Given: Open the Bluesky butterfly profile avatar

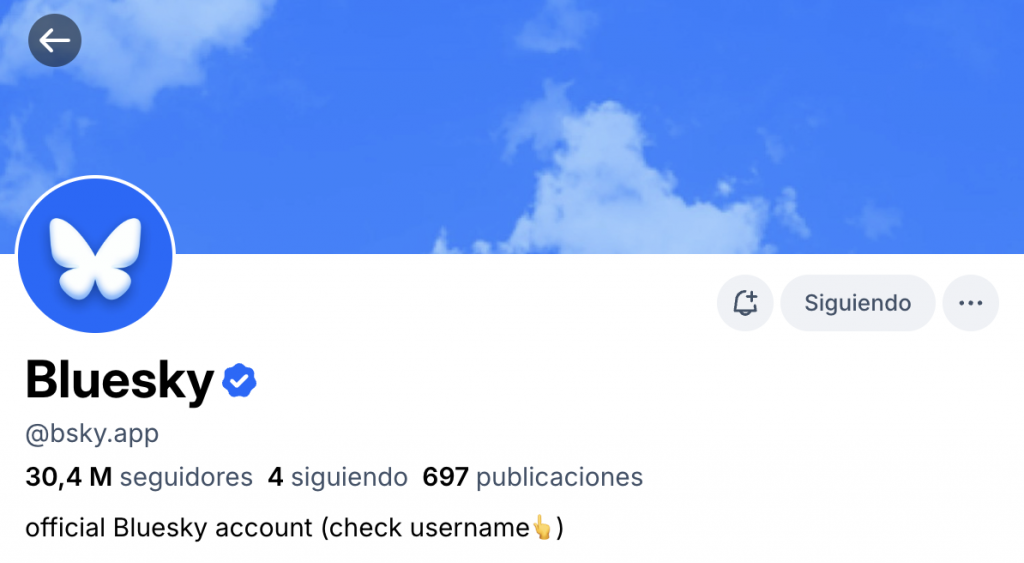Looking at the screenshot, I should point(95,255).
